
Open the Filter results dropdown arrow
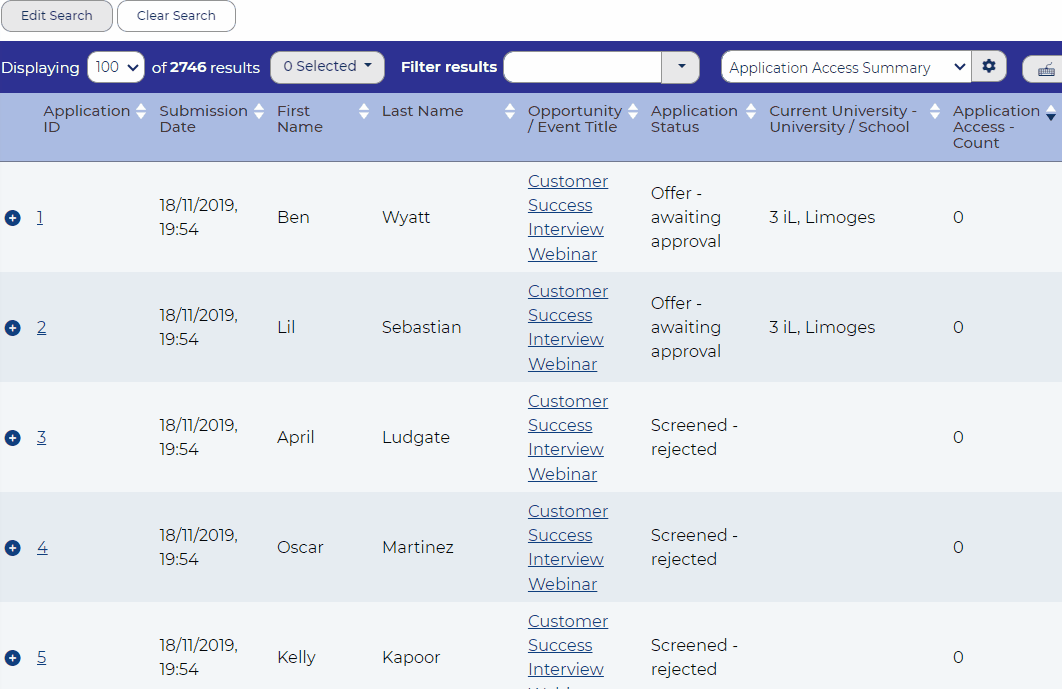(681, 67)
